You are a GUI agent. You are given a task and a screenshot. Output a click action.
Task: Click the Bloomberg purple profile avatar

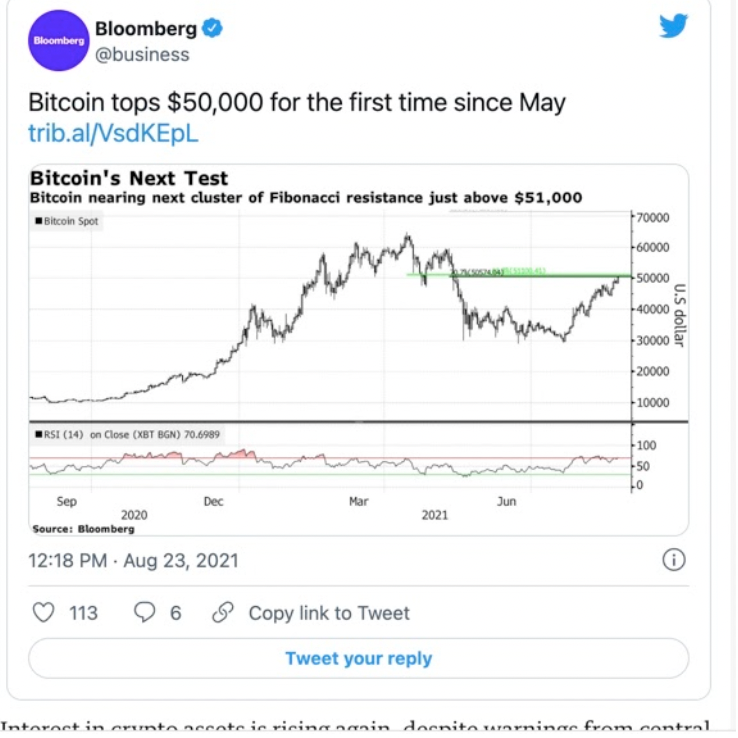tap(55, 41)
